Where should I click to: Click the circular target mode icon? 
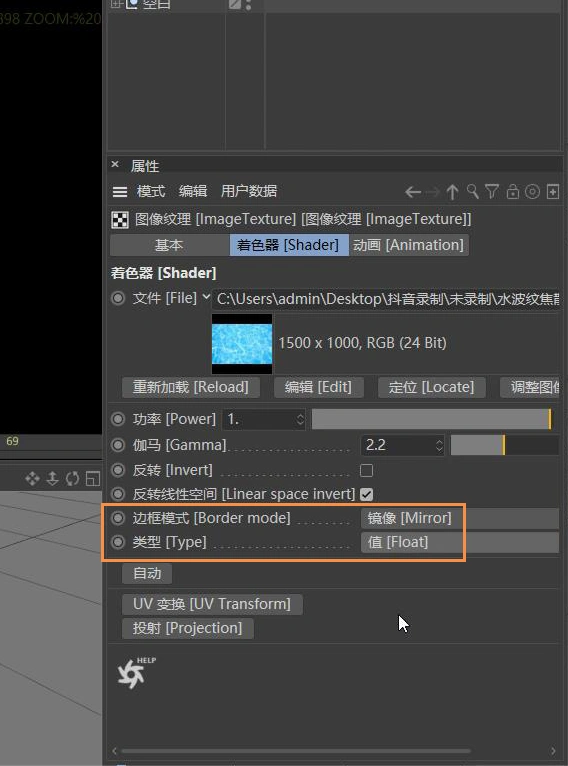click(532, 192)
